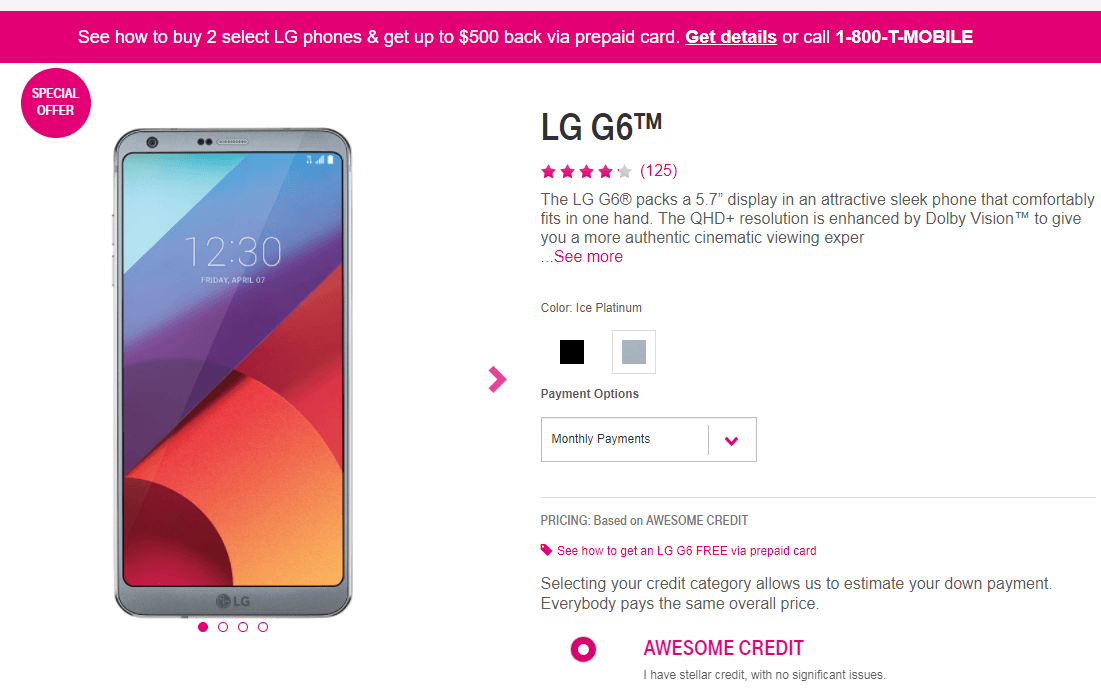Expand description with See more
Screen dimensions: 1101x691
581,257
